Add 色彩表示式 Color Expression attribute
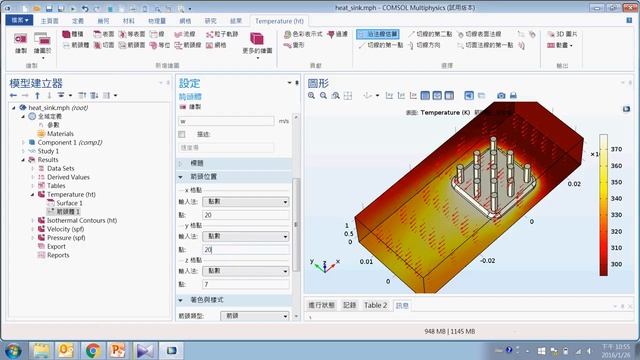The height and width of the screenshot is (360, 640). (303, 34)
